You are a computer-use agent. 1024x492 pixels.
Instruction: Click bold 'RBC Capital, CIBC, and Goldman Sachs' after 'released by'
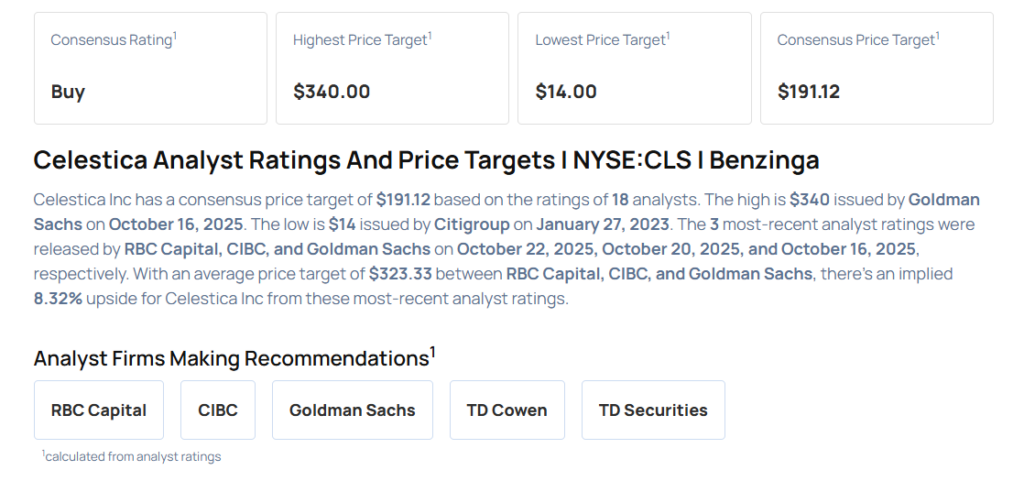pyautogui.click(x=277, y=249)
